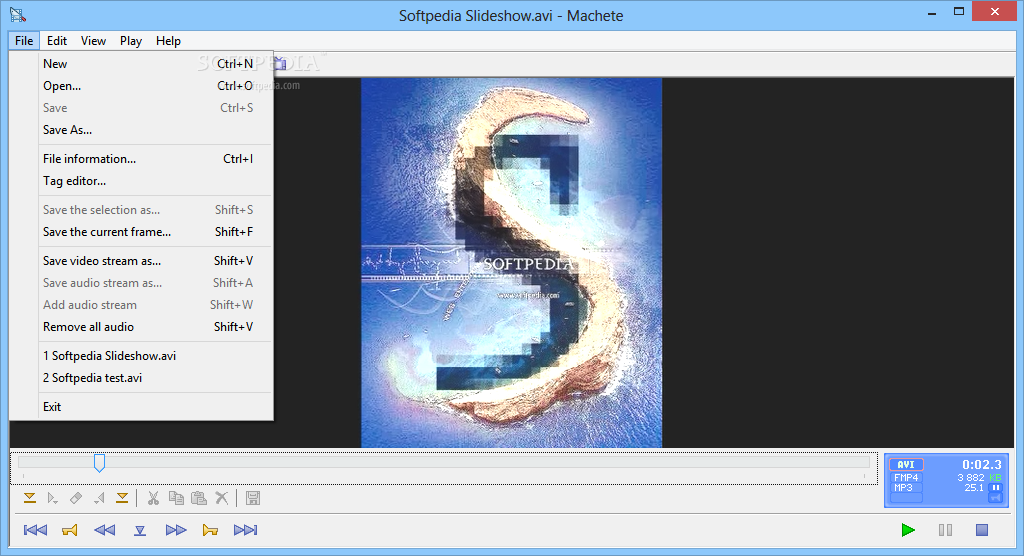Click the 3 882 file size value

(970, 478)
